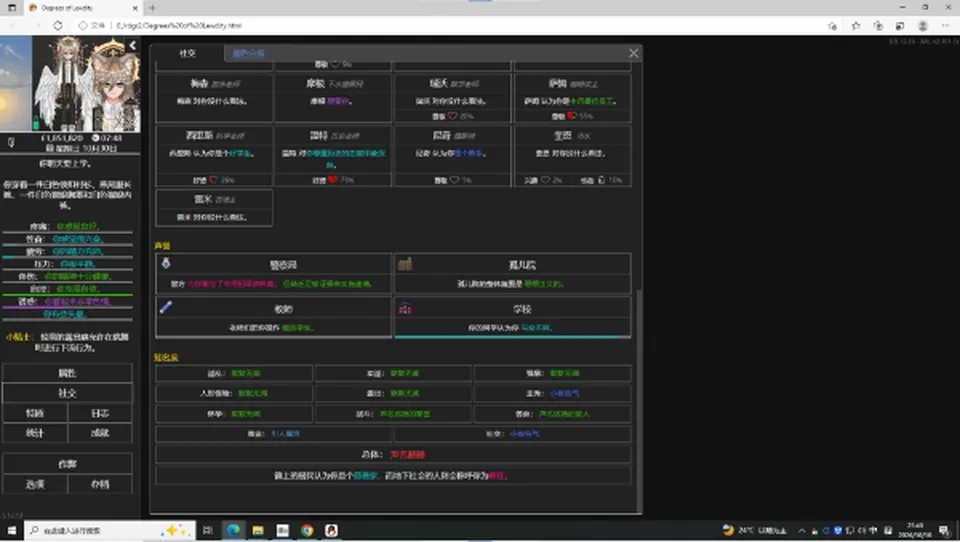Open the 成就 sidebar button

[x=100, y=433]
